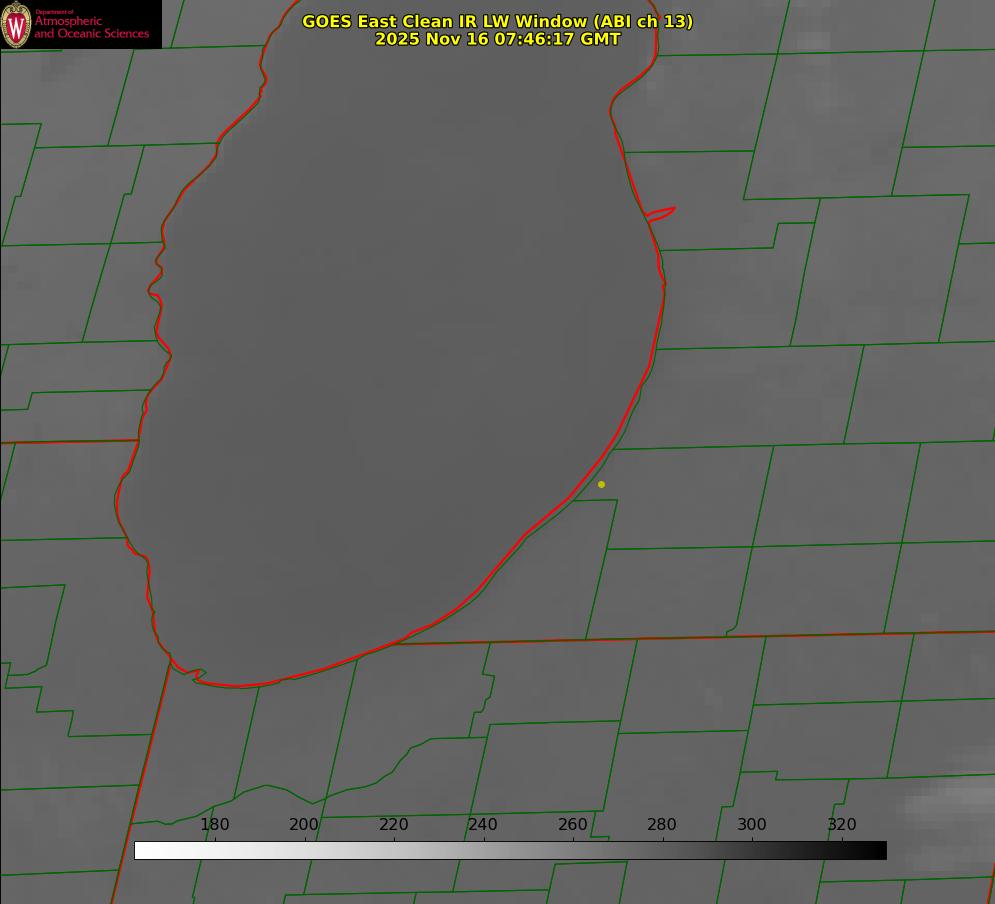Viewport: 995px width, 904px height.
Task: Click the timestamp '2025 Nov 16 07:46:17 GMT'
Action: tap(498, 39)
